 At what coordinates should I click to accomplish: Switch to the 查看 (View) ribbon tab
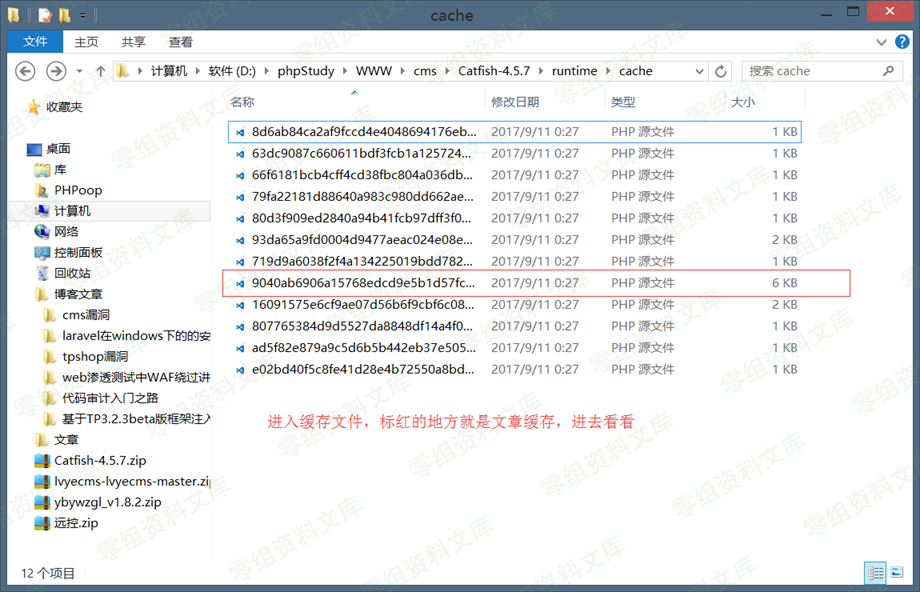(181, 42)
